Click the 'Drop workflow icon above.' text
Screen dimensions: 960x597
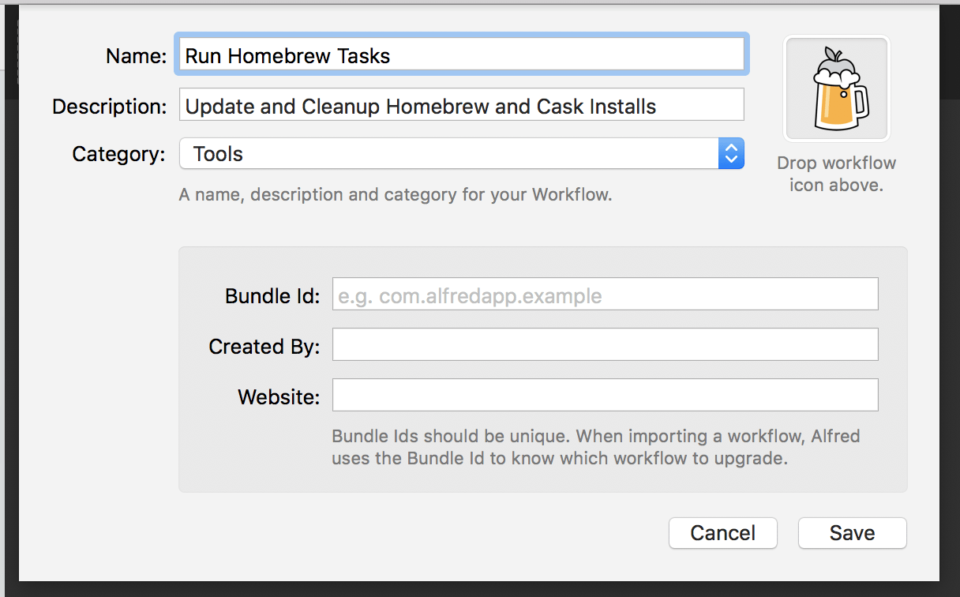pyautogui.click(x=836, y=174)
